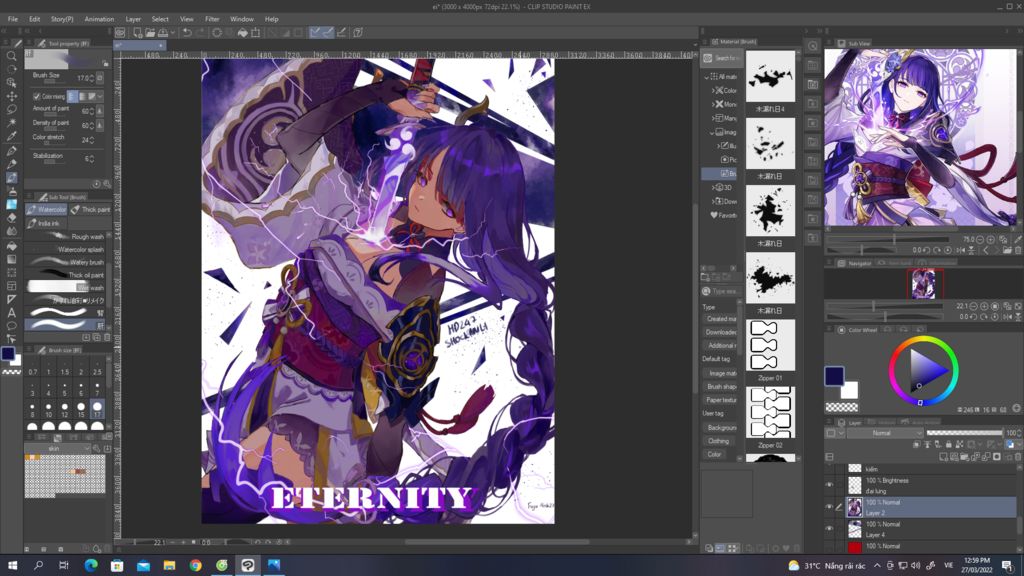Select the Pencil tool
This screenshot has width=1024, height=576.
[11, 164]
